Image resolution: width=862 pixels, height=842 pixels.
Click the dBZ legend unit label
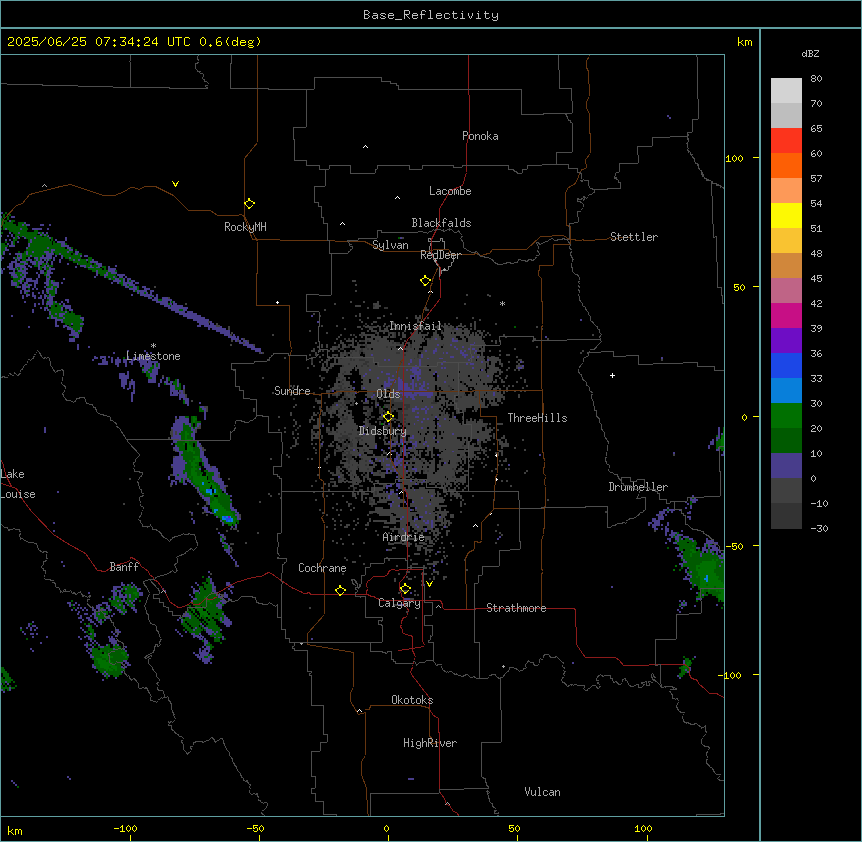810,53
